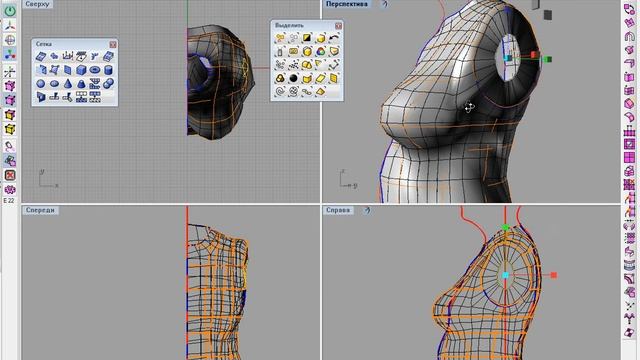Toggle the highlighted RGB nodes icon in left toolbar
The height and width of the screenshot is (360, 640).
tap(10, 54)
